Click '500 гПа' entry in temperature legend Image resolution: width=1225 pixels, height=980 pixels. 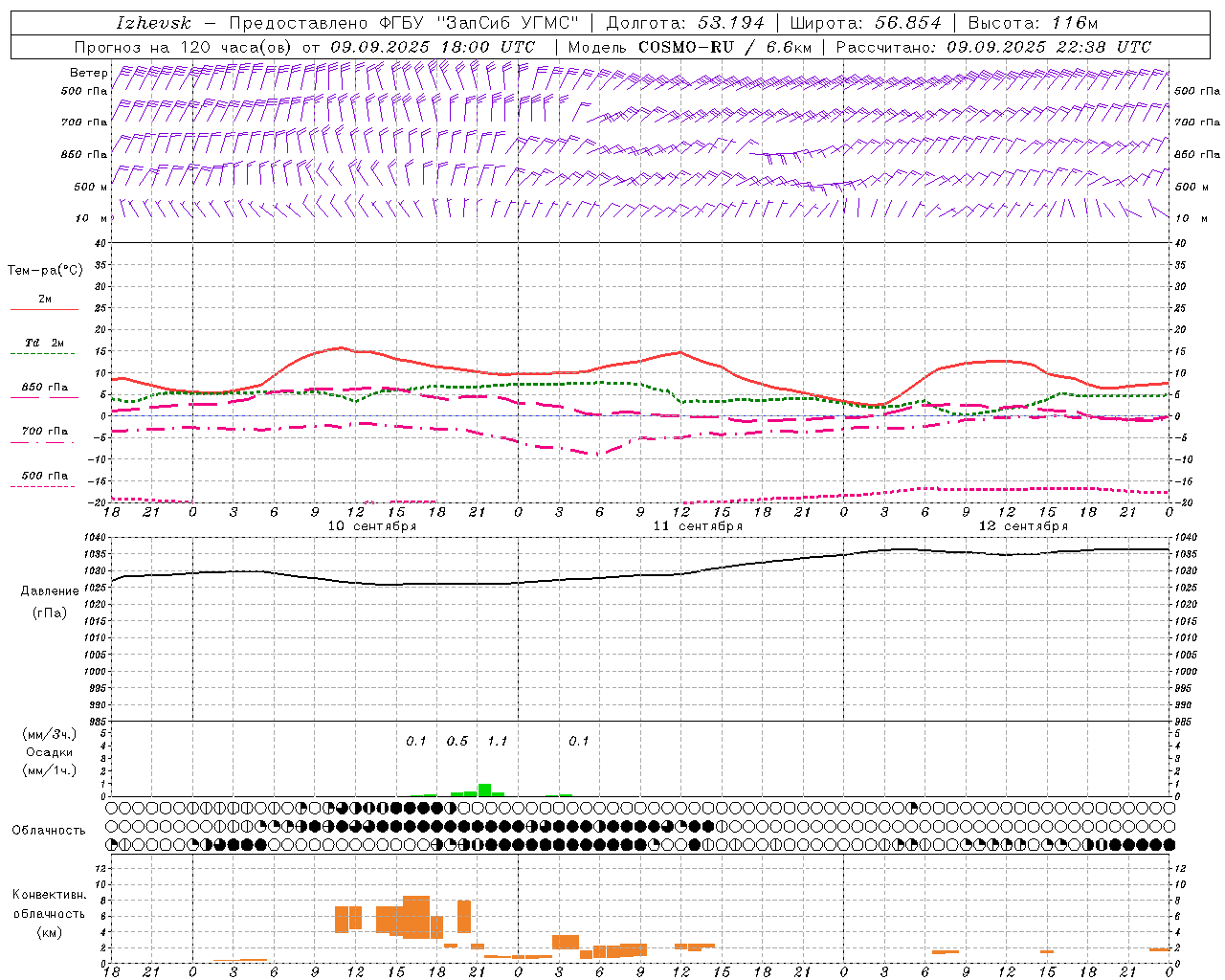pos(45,476)
